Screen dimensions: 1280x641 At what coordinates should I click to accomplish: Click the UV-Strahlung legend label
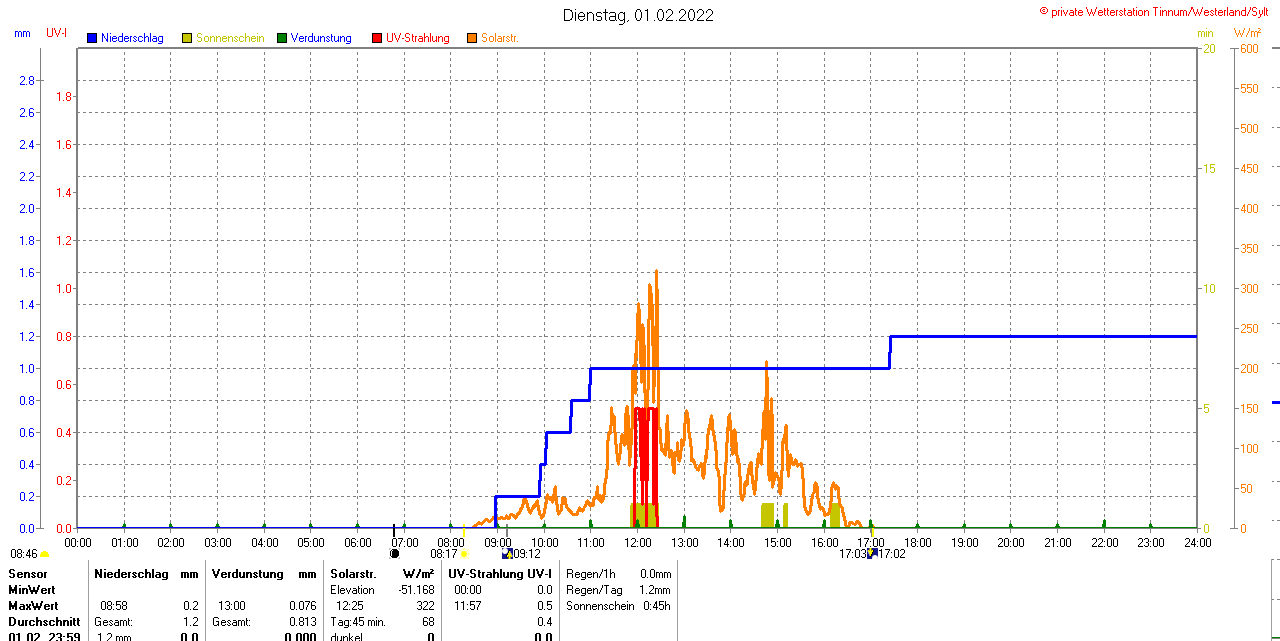(x=417, y=38)
